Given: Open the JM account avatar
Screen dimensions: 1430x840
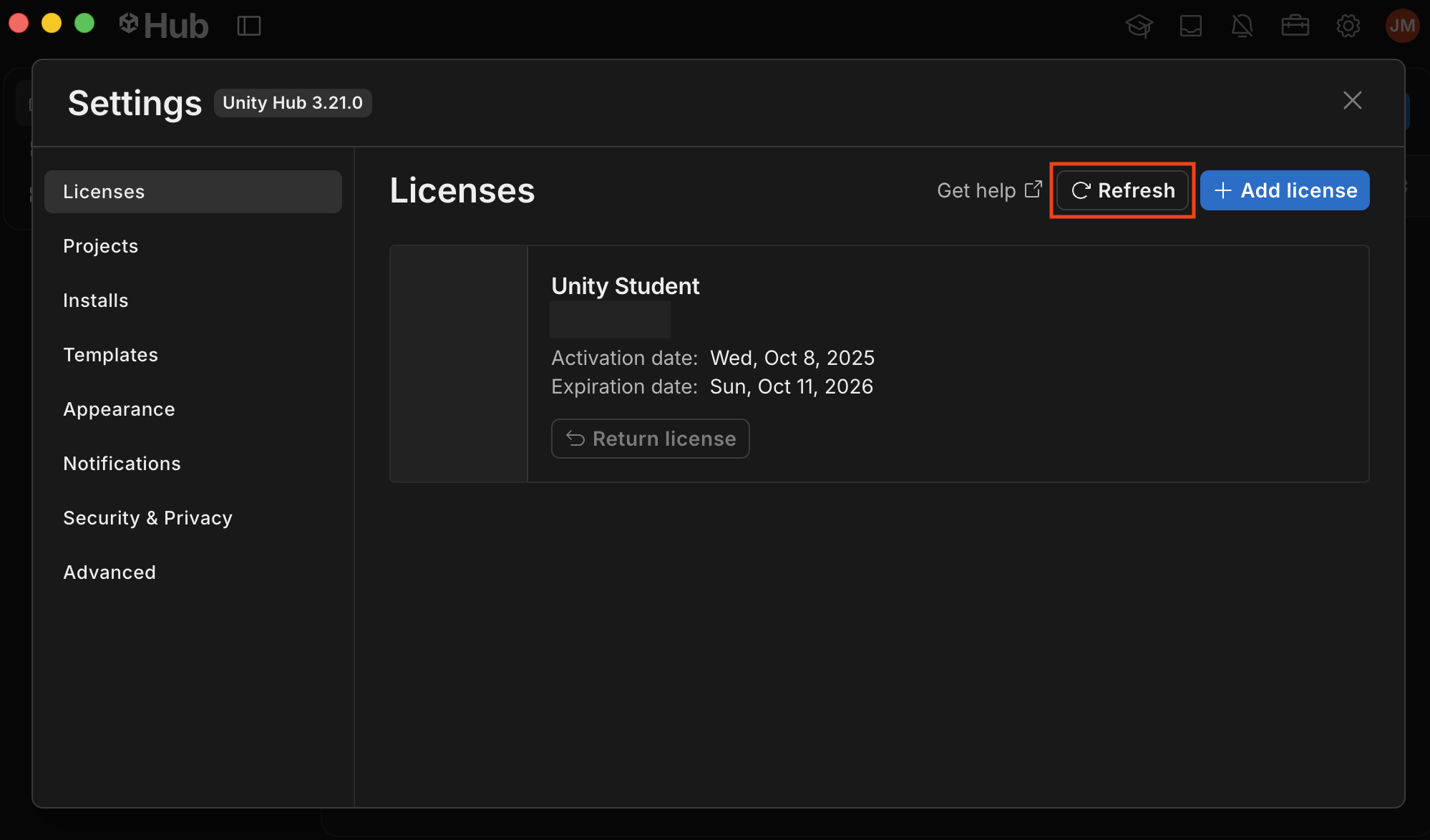Looking at the screenshot, I should [1403, 26].
